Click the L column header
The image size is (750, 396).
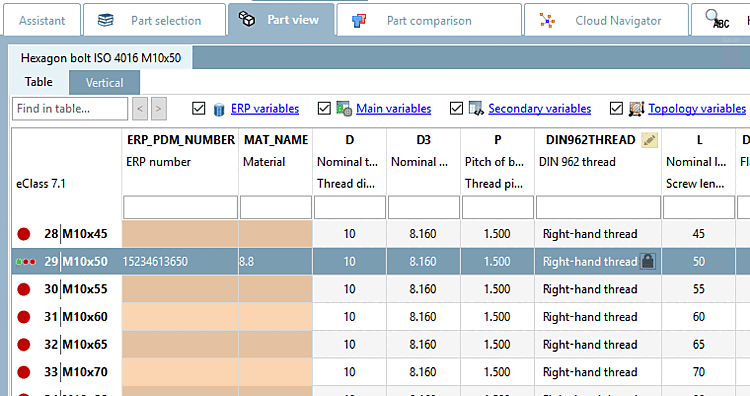(699, 140)
